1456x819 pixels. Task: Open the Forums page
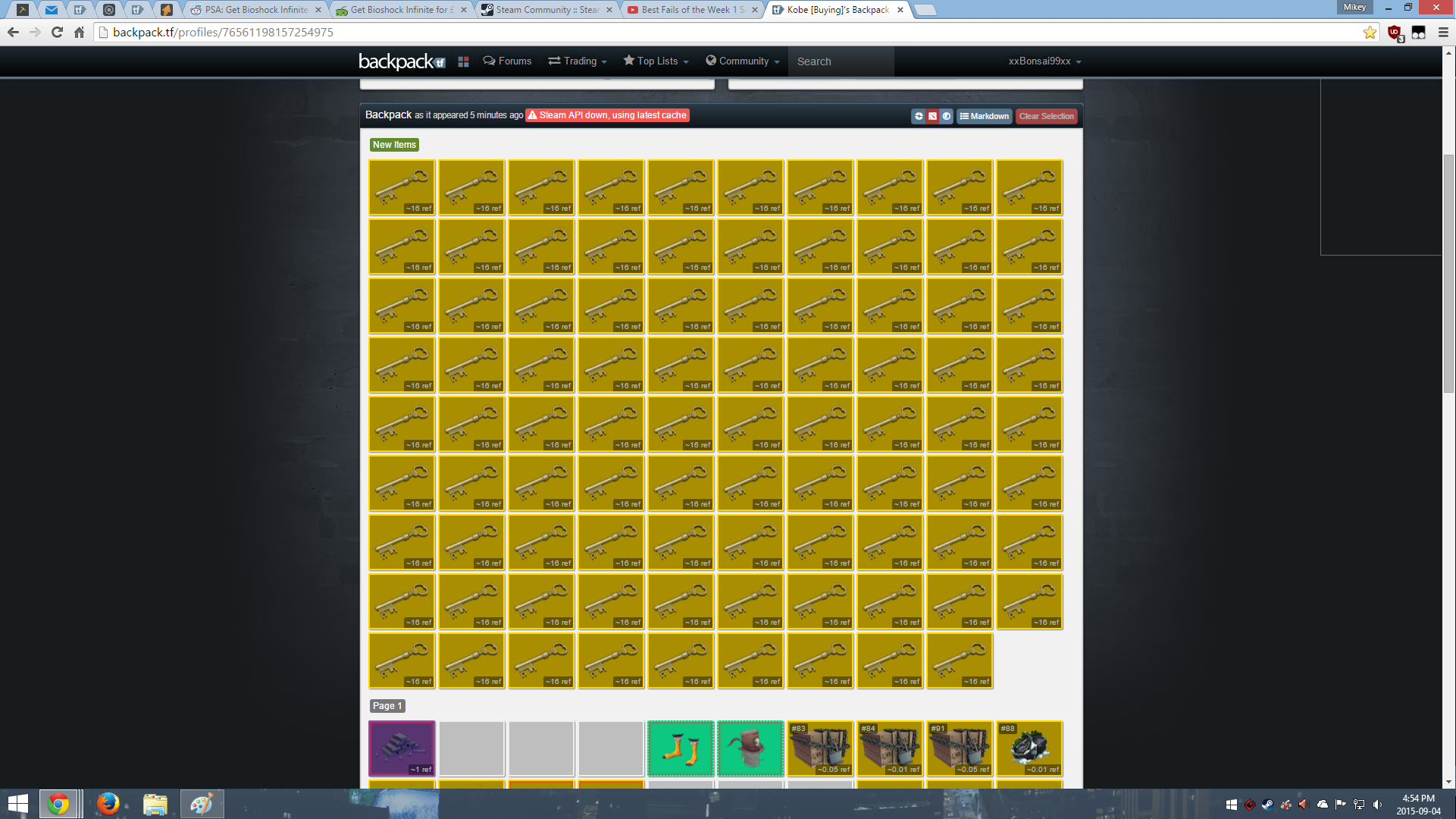pyautogui.click(x=507, y=61)
